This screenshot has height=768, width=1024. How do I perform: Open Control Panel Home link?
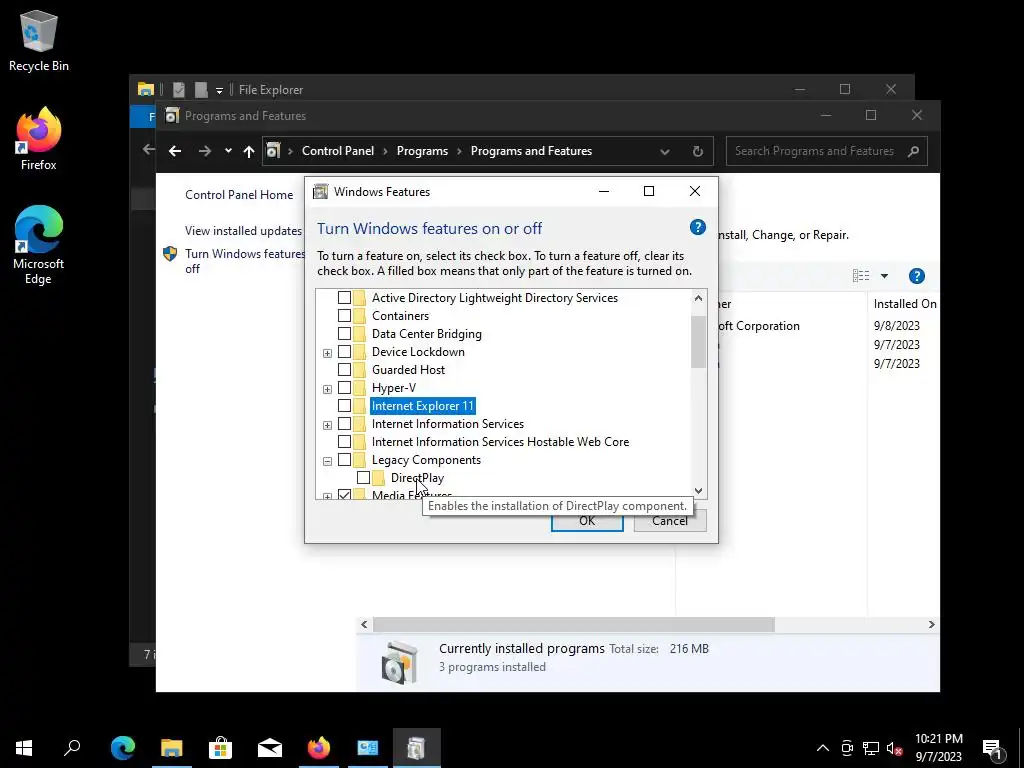[239, 195]
